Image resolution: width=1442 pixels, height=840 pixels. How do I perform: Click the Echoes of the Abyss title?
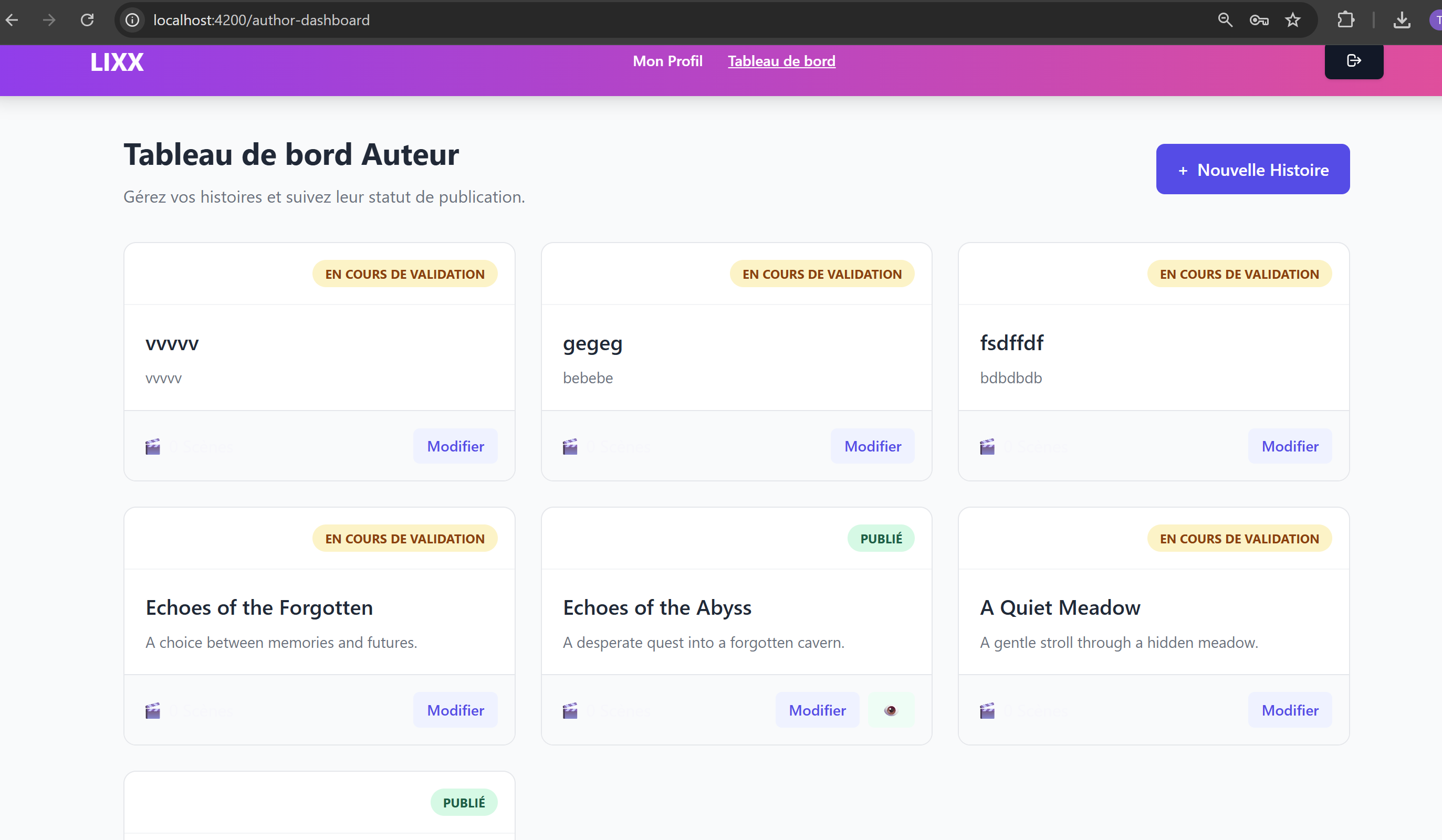[x=657, y=607]
